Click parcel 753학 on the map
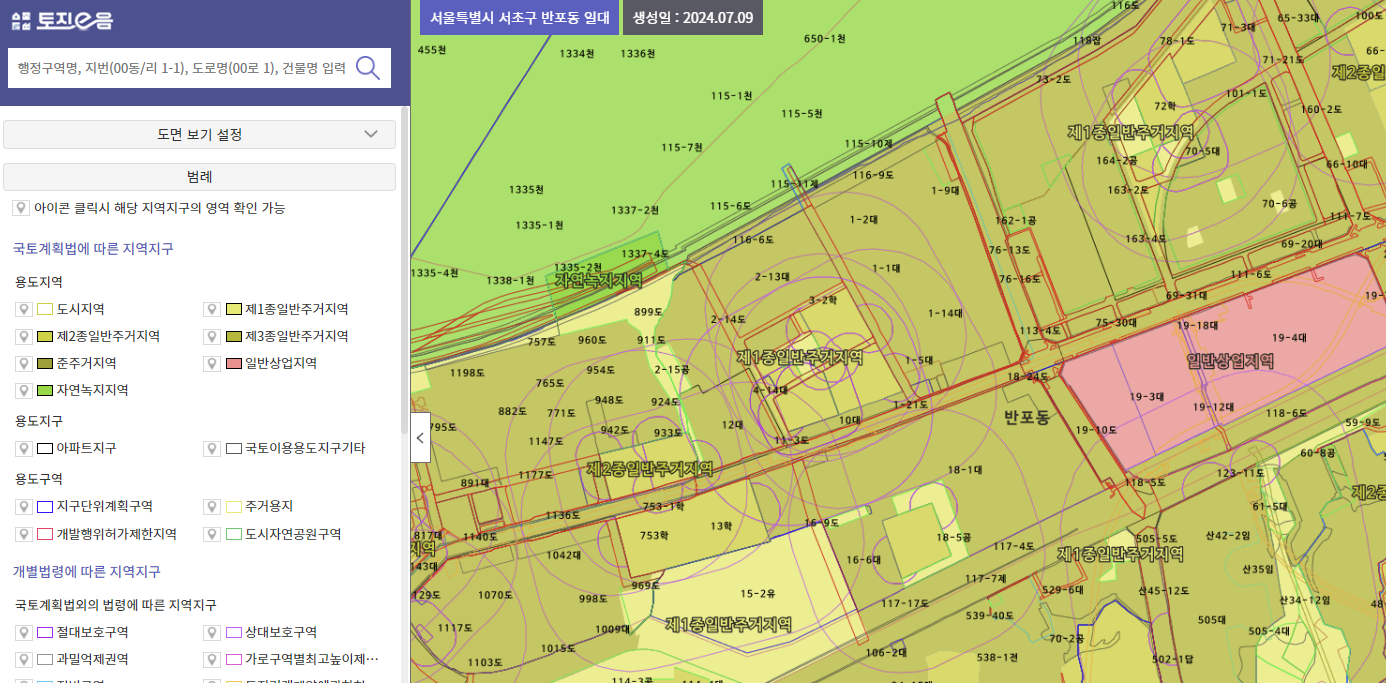Viewport: 1386px width, 683px height. click(x=654, y=535)
